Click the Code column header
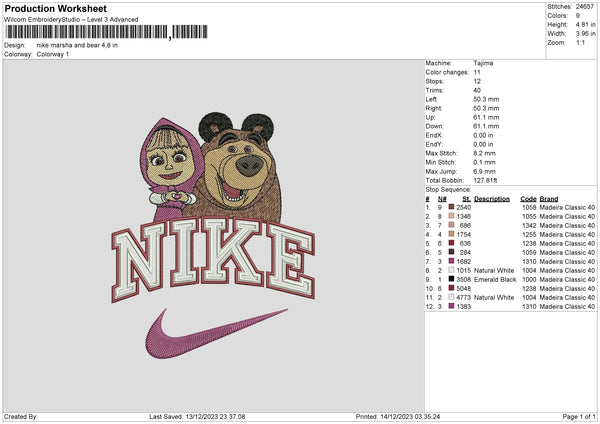This screenshot has width=600, height=424. pyautogui.click(x=528, y=199)
